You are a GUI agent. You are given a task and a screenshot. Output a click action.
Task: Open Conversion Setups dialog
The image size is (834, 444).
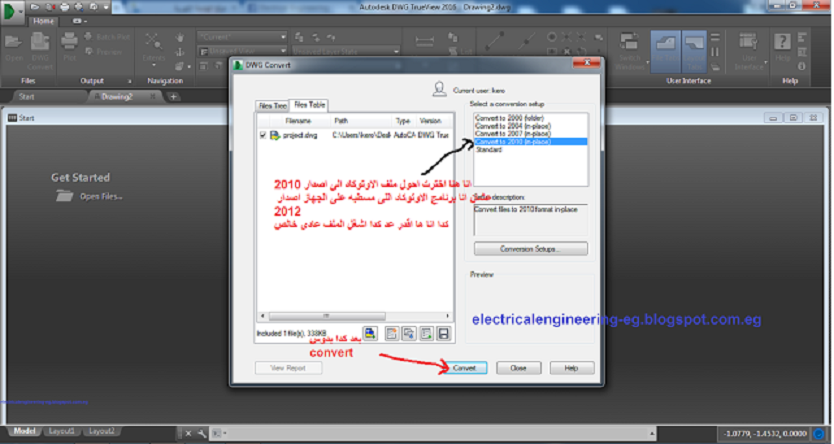click(x=531, y=249)
